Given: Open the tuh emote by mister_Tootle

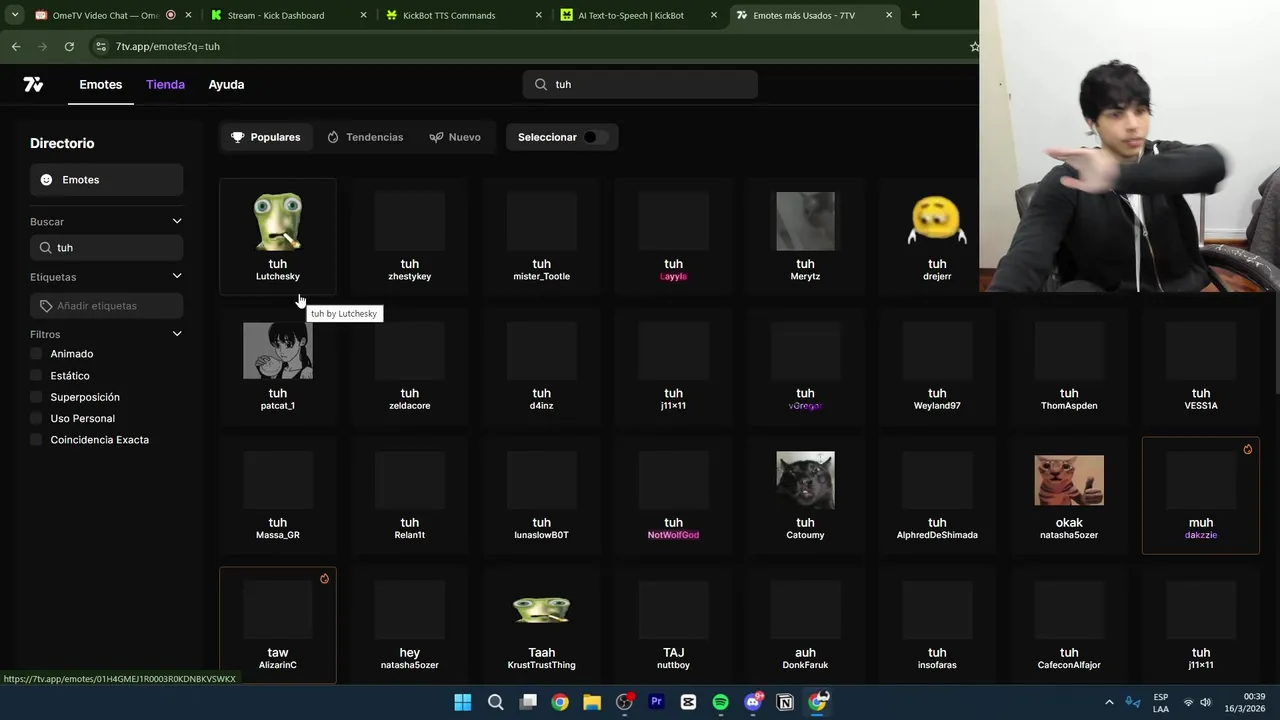Looking at the screenshot, I should tap(541, 236).
